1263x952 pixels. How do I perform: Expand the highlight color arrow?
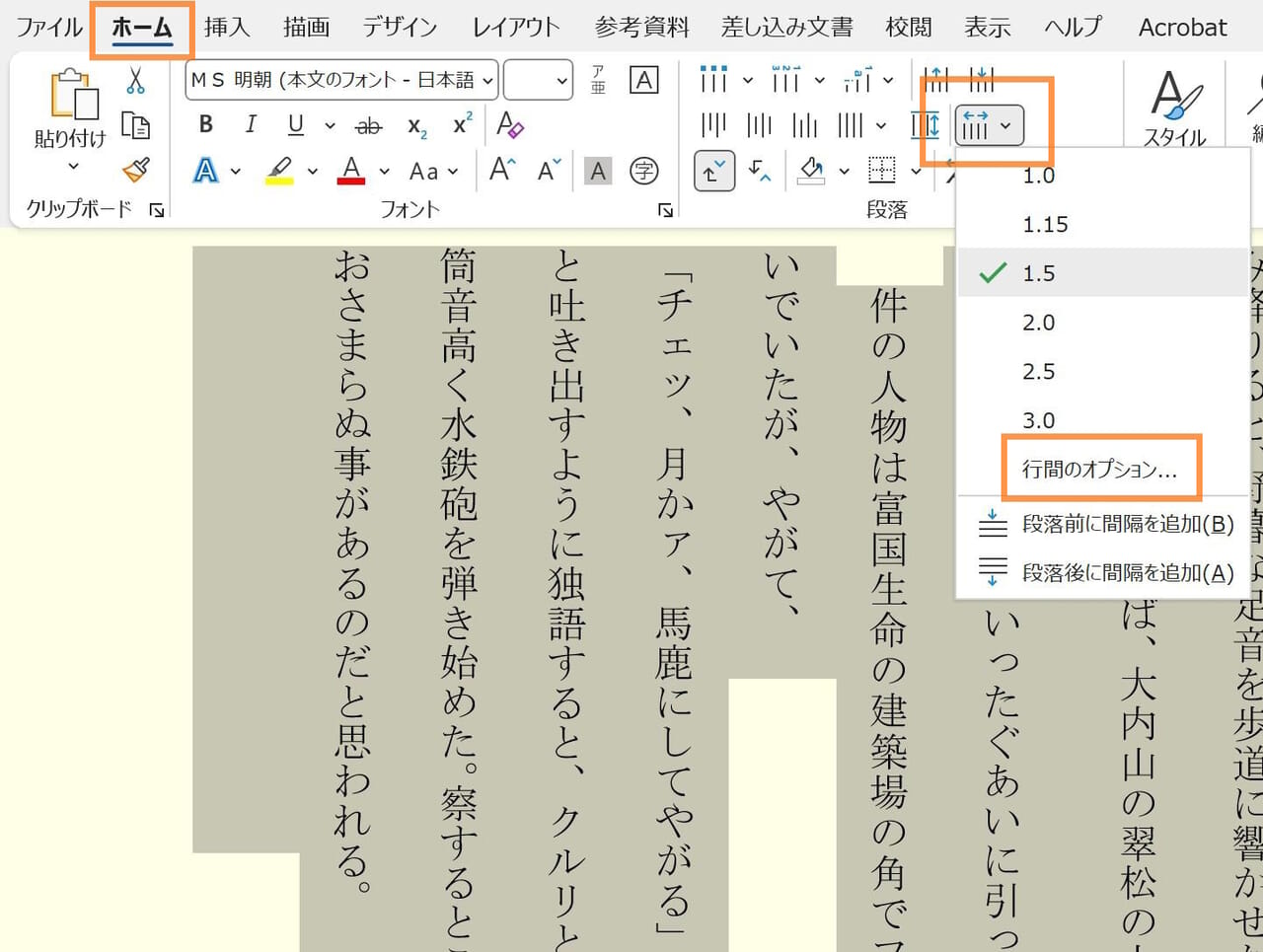pyautogui.click(x=312, y=171)
